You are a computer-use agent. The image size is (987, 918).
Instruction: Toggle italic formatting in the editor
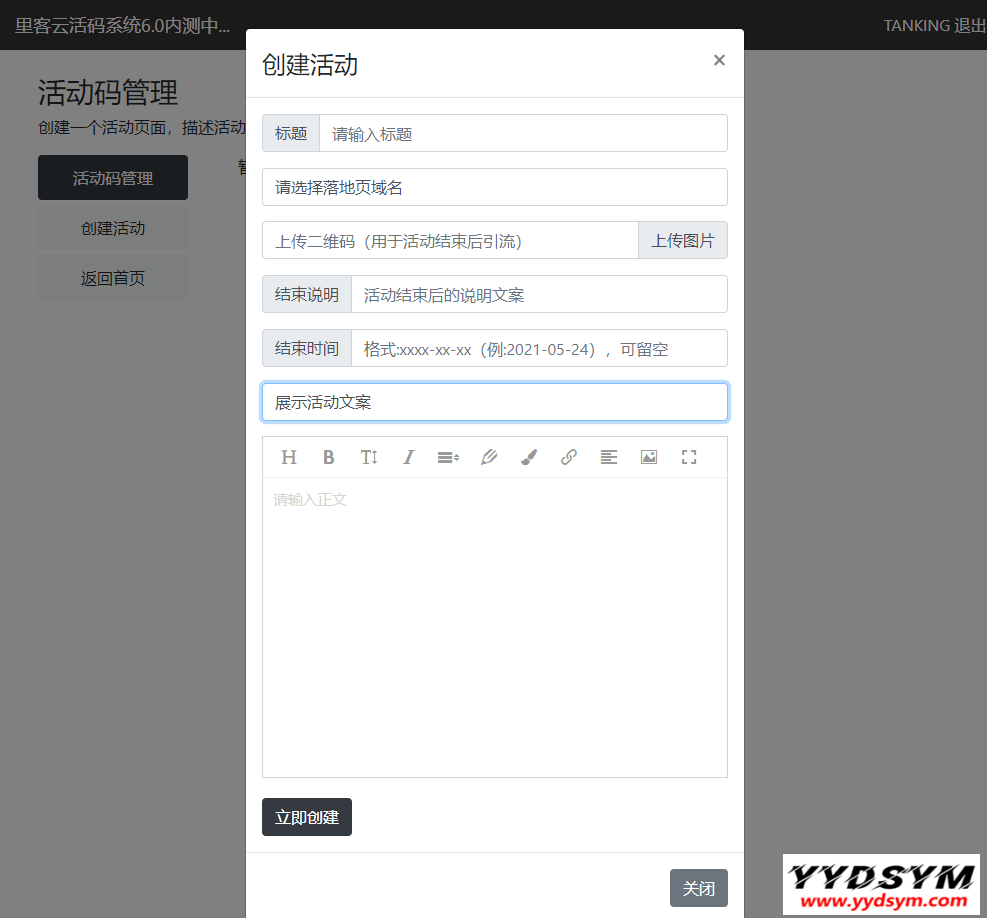click(409, 457)
